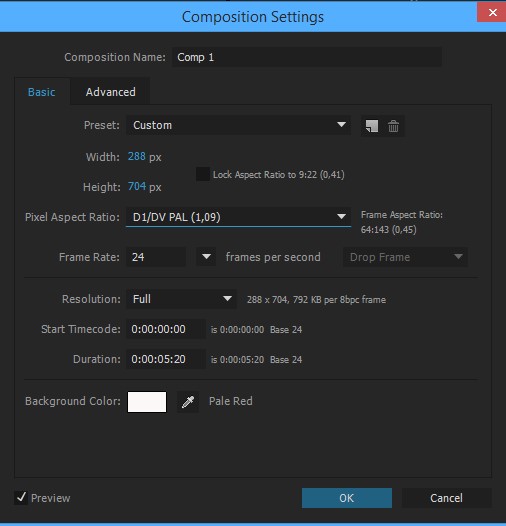This screenshot has height=526, width=506.
Task: Click the Frame Rate field
Action: [x=156, y=257]
